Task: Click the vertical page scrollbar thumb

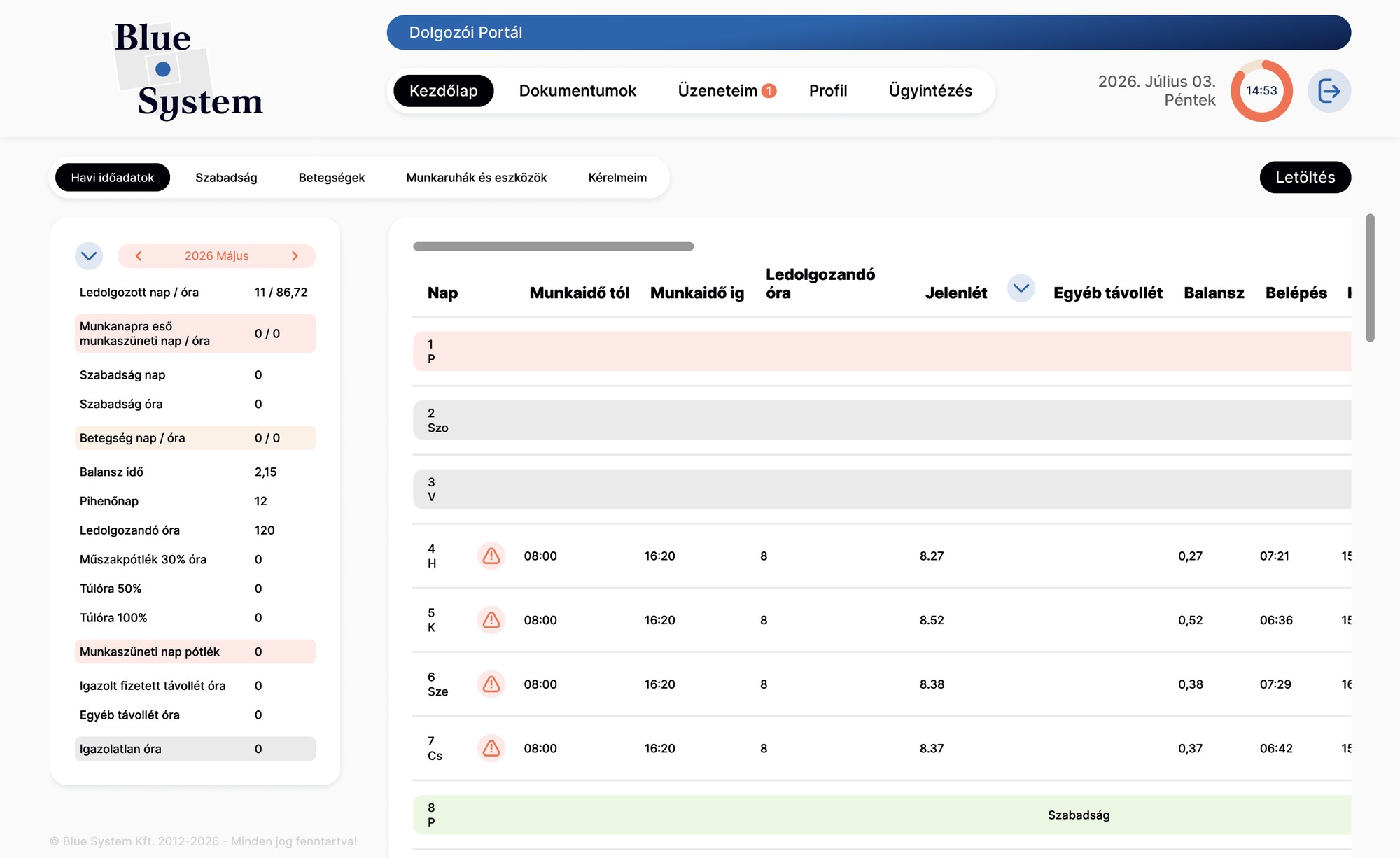Action: pyautogui.click(x=1370, y=278)
